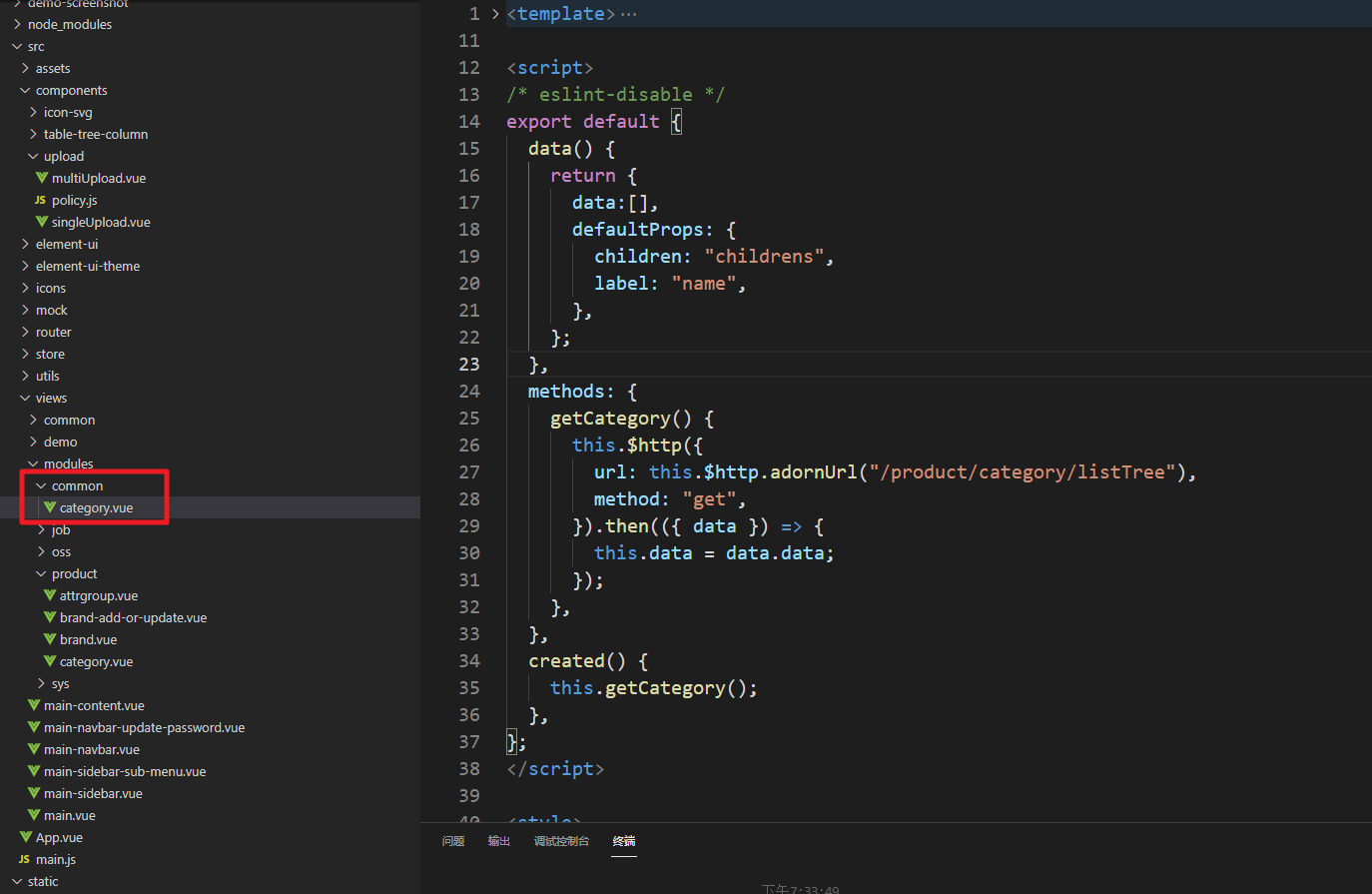Click the JS icon beside policy.js

(40, 200)
